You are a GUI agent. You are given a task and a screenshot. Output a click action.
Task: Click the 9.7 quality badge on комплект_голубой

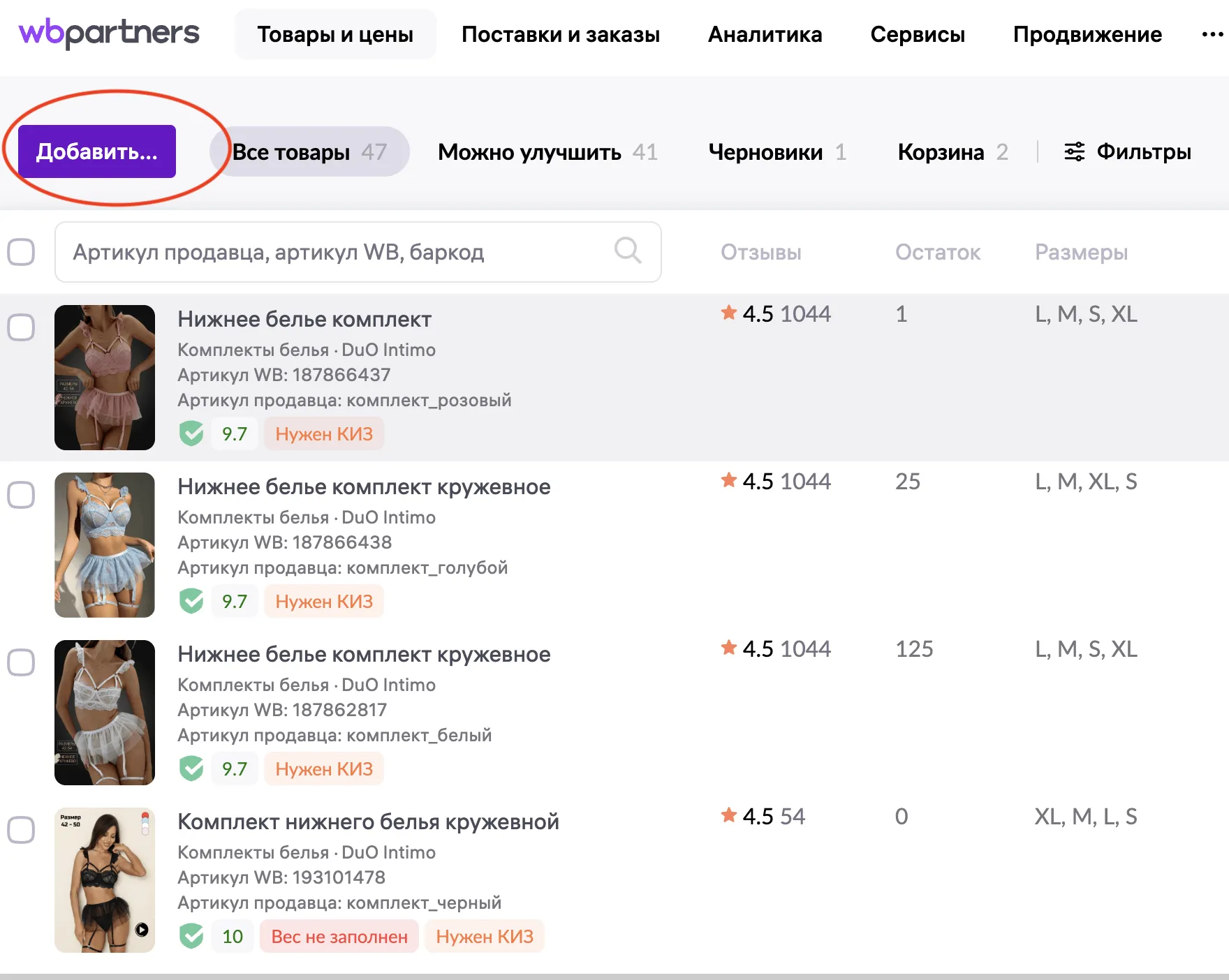[234, 601]
